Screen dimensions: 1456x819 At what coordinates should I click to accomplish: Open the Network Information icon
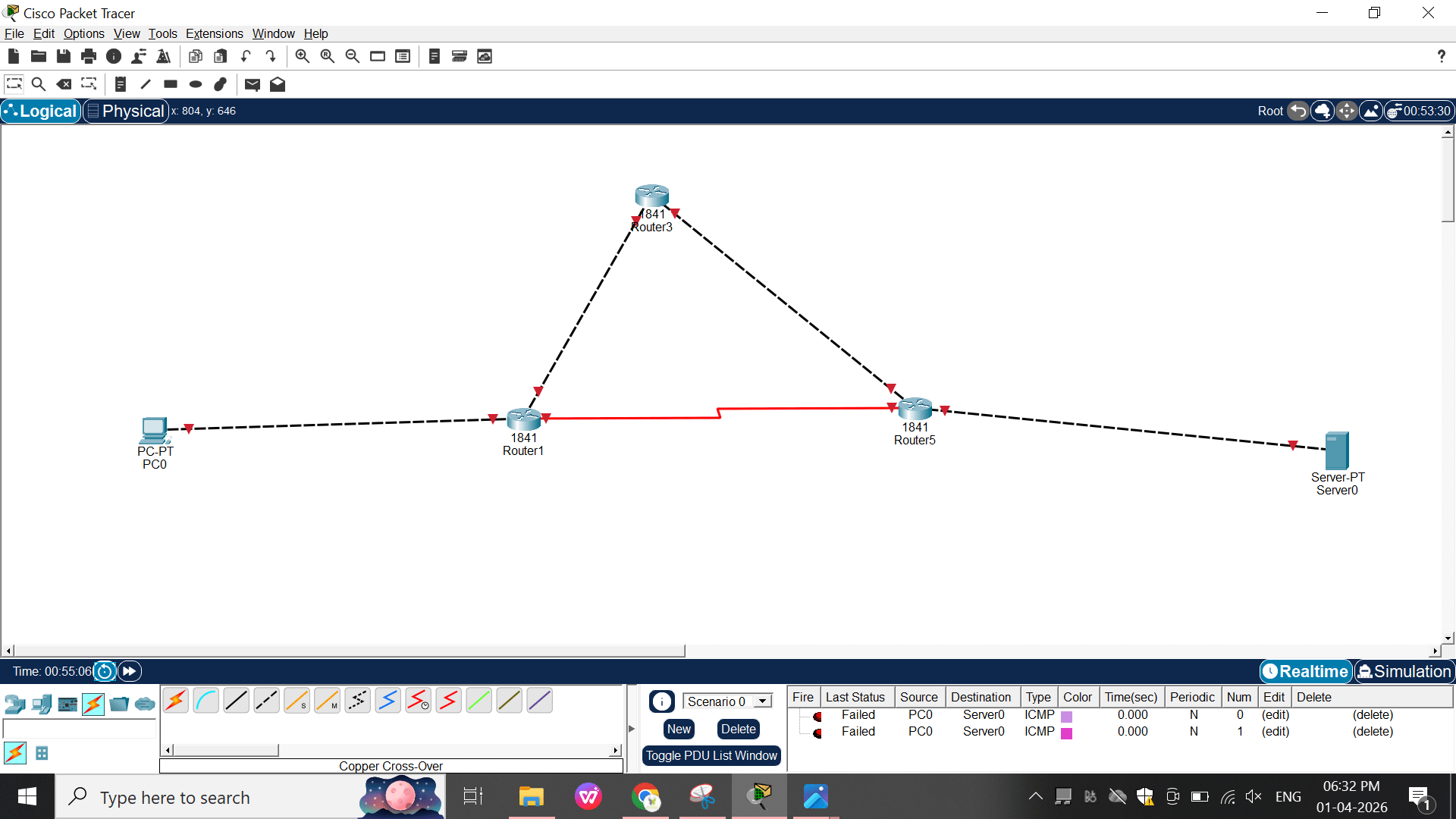114,56
